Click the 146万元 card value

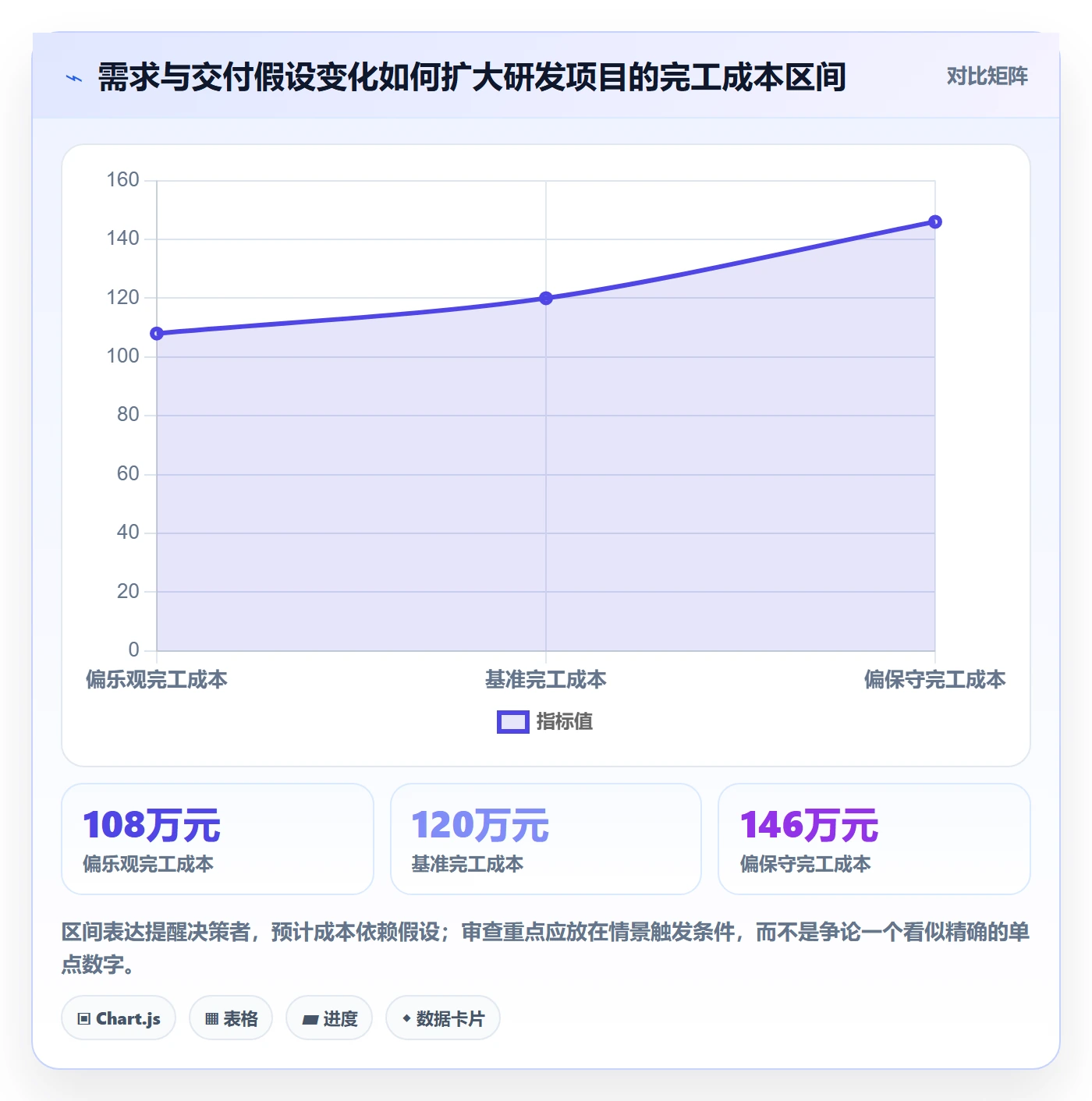pos(809,825)
